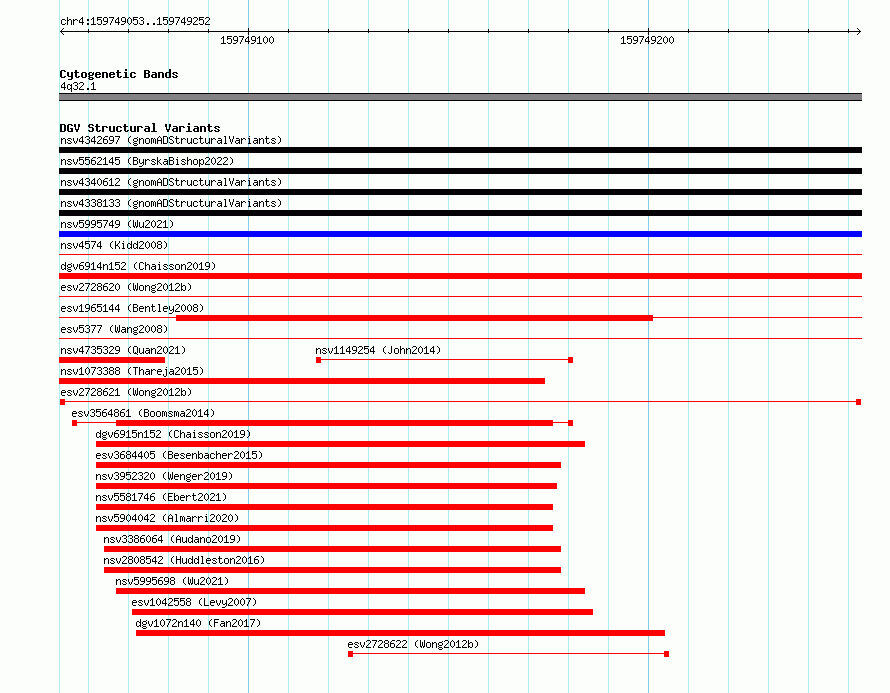Click the thick red esv1965144 variant bar
Screen dimensions: 890x693
[414, 318]
